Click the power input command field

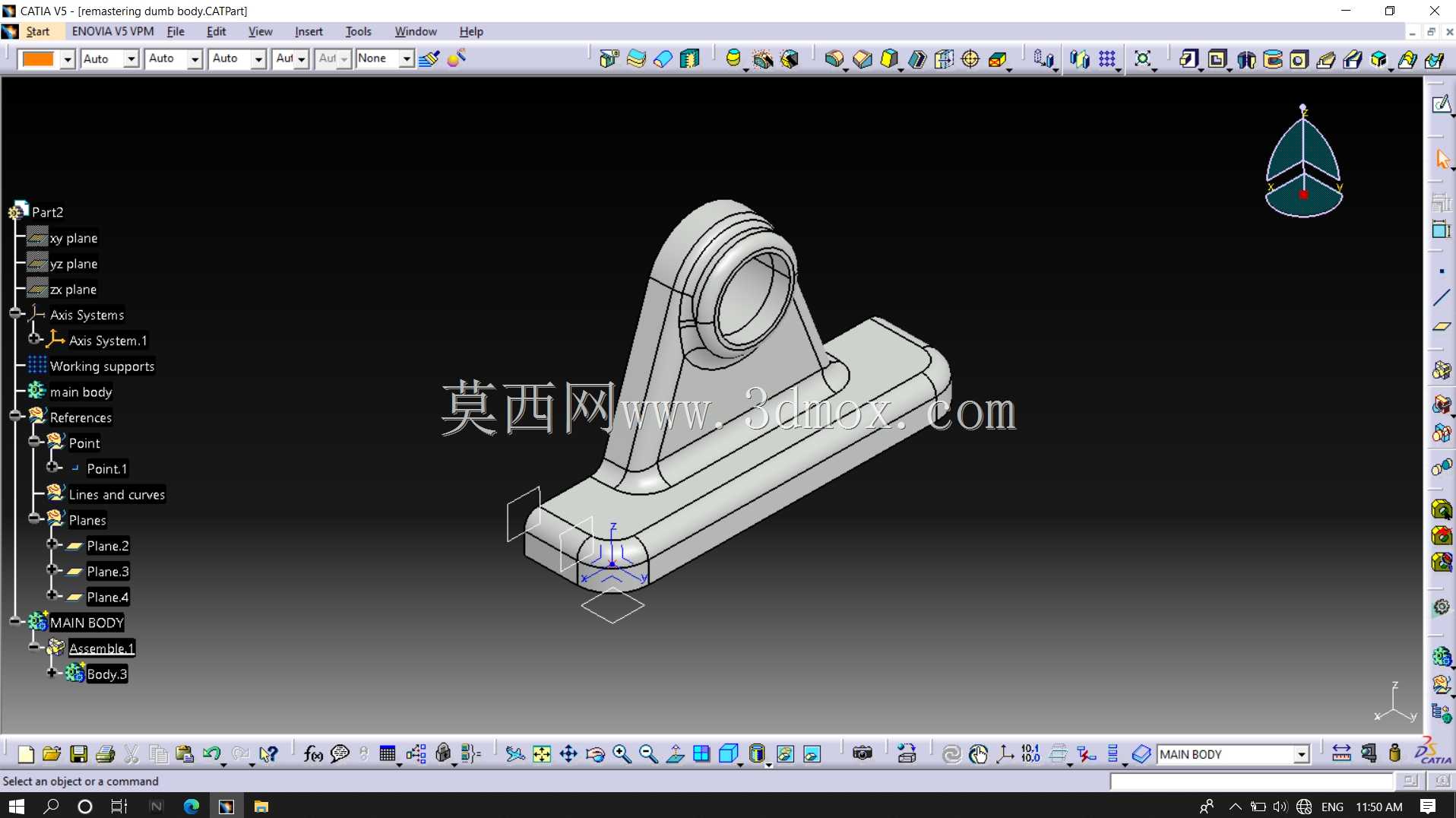pos(1251,781)
